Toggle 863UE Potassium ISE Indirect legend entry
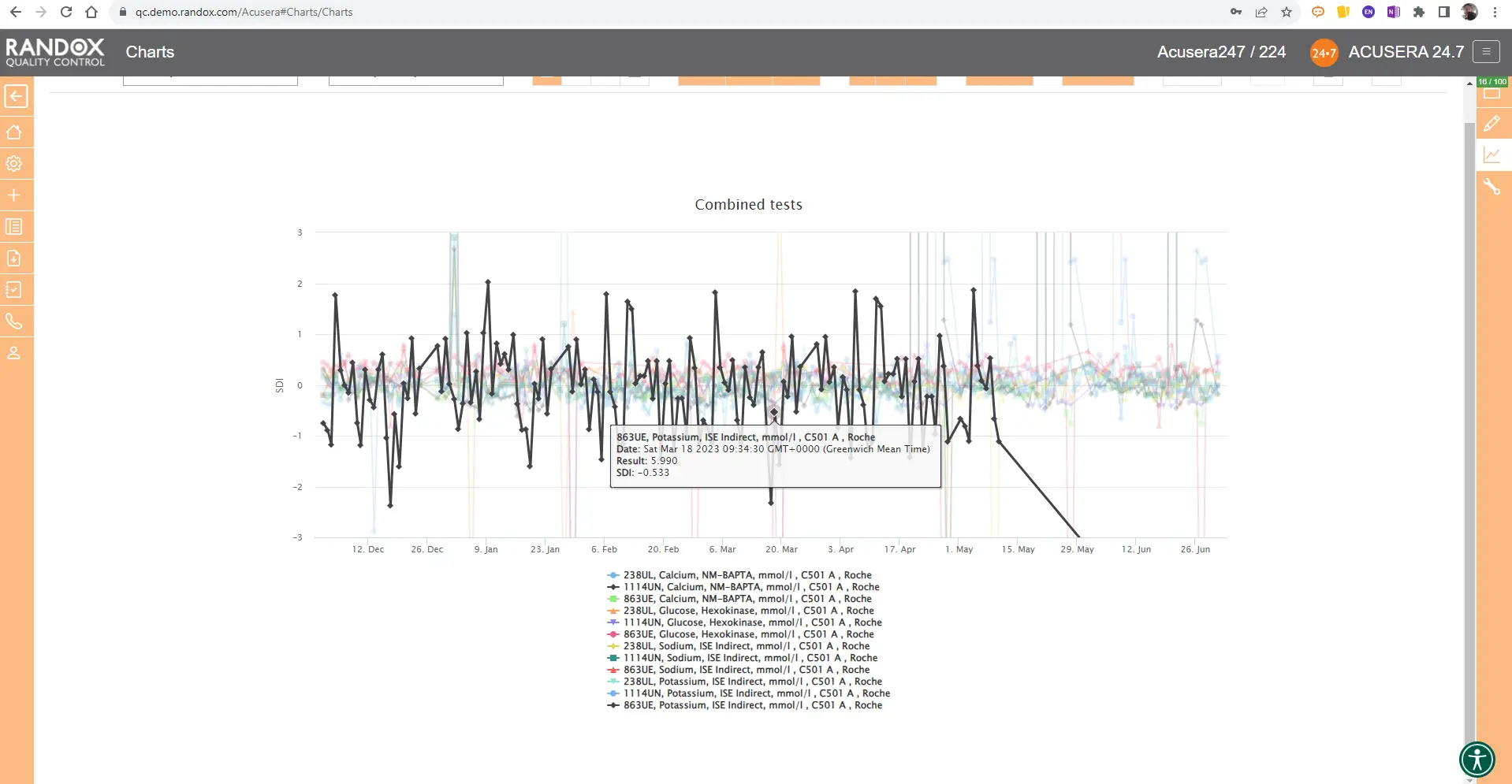This screenshot has width=1512, height=784. pyautogui.click(x=752, y=705)
